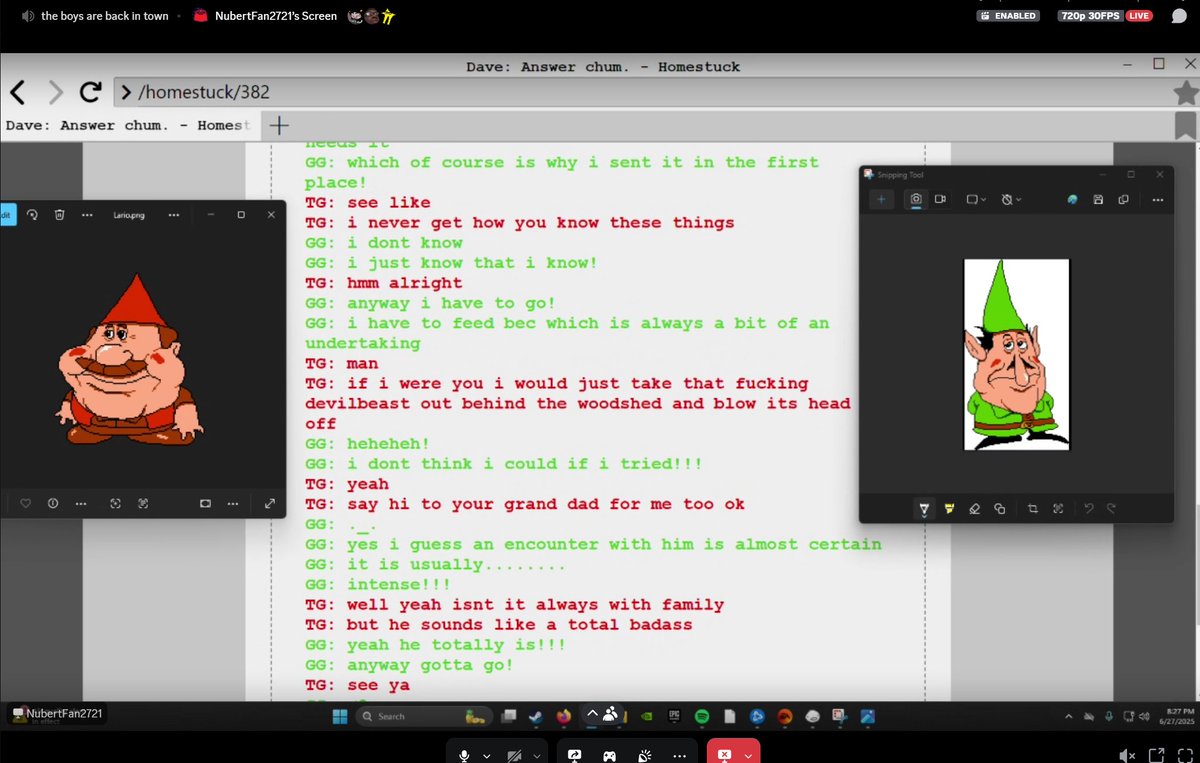
Task: Mute the stream volume speaker icon
Action: tap(1127, 755)
